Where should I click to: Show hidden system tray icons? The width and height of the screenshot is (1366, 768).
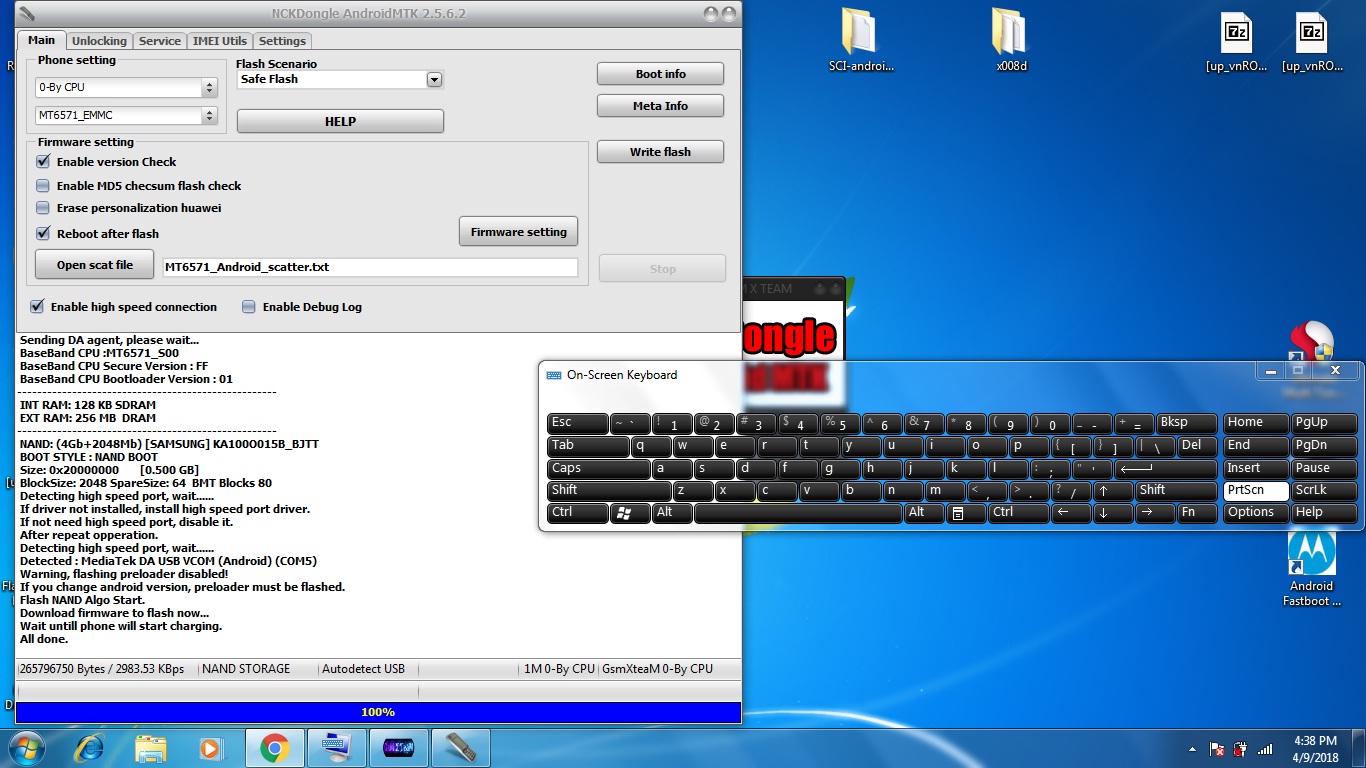coord(1192,749)
